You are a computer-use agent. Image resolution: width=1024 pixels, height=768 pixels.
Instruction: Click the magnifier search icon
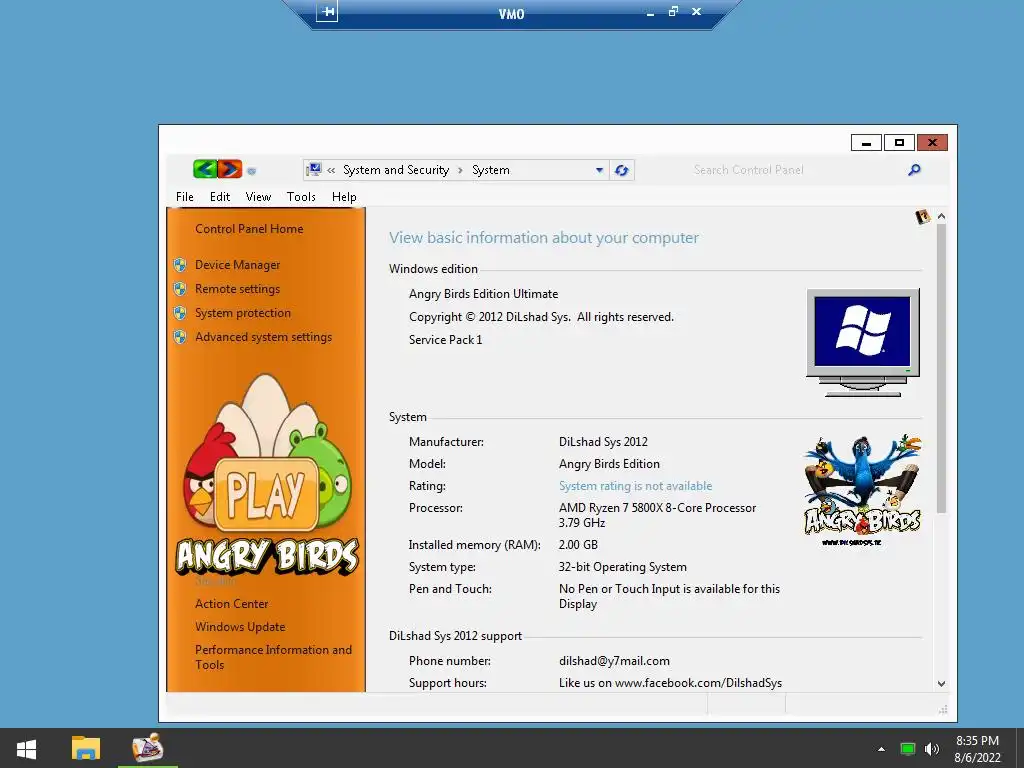coord(914,170)
